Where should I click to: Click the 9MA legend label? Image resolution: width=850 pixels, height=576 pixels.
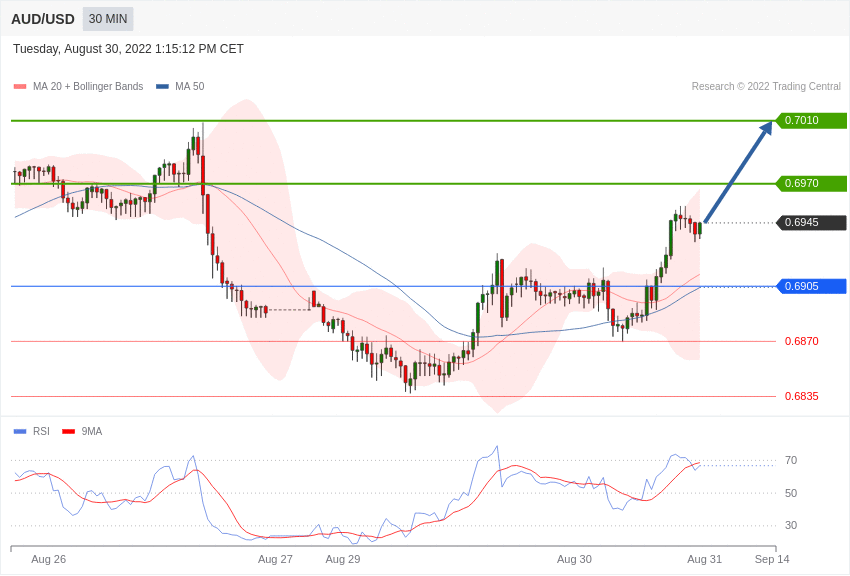pos(92,432)
